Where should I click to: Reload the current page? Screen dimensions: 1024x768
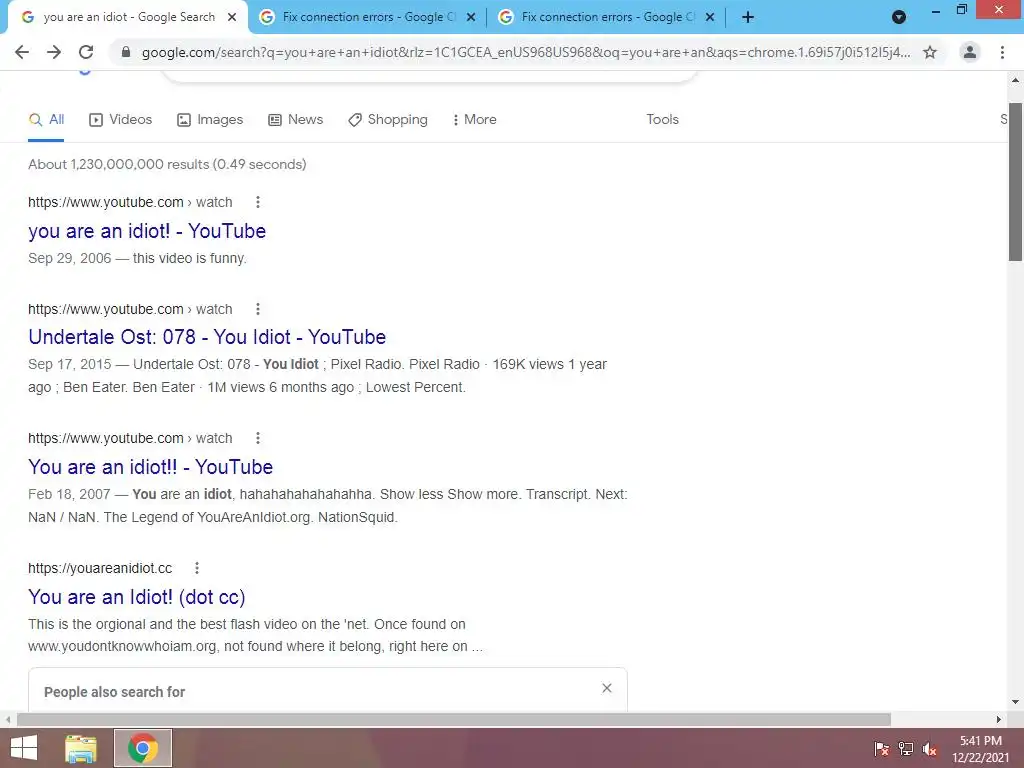(x=86, y=52)
